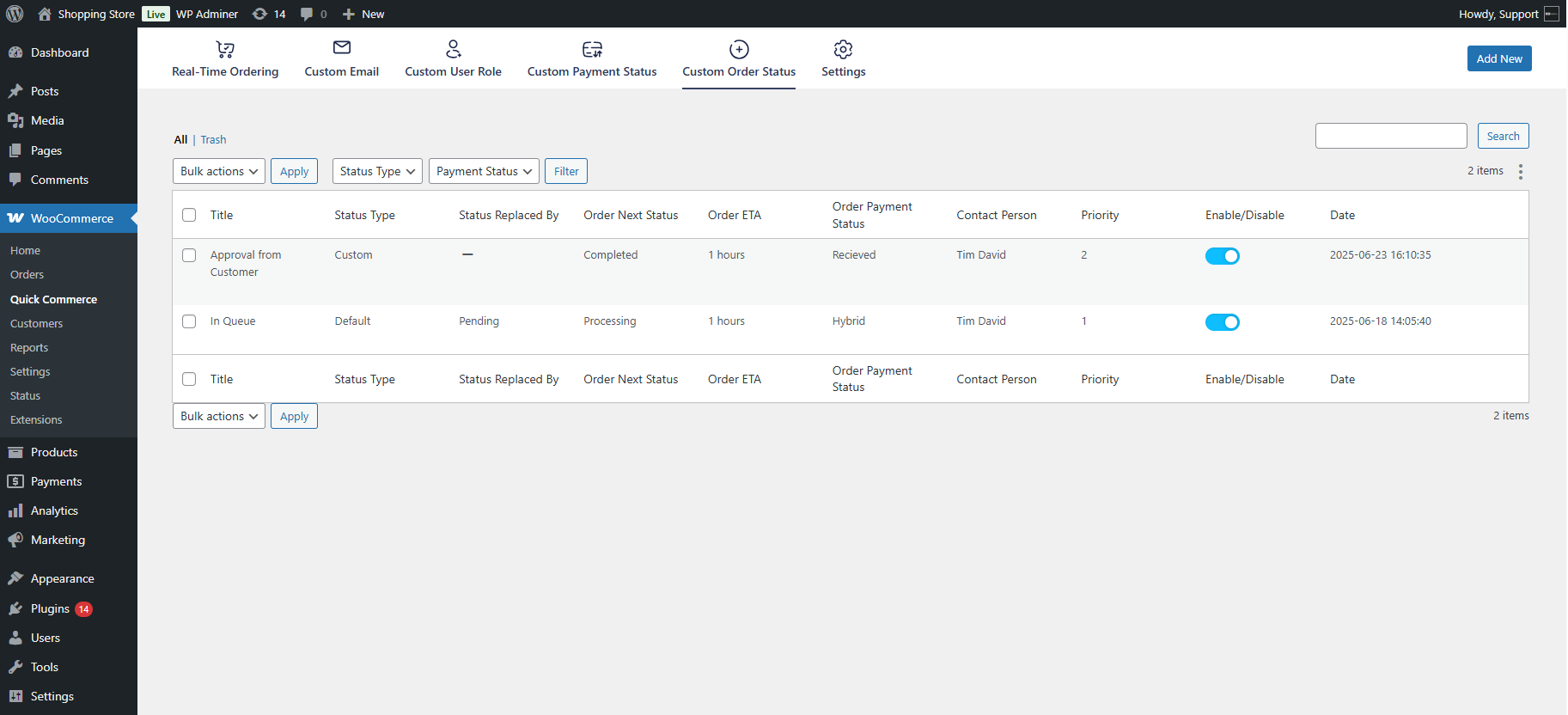
Task: Click the Custom User Role person icon
Action: 454,49
